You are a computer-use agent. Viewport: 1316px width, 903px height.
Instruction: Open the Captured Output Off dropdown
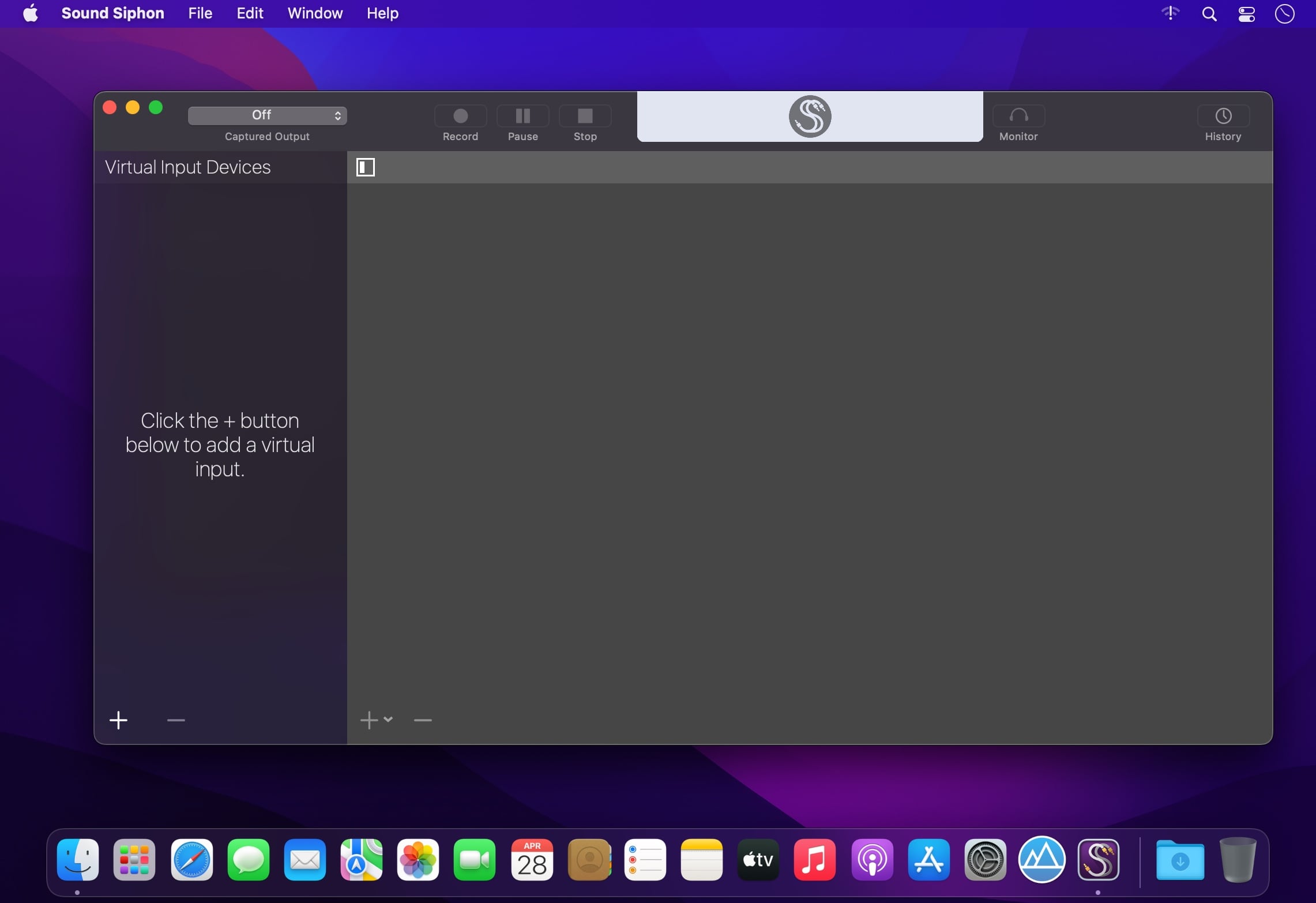click(x=267, y=115)
